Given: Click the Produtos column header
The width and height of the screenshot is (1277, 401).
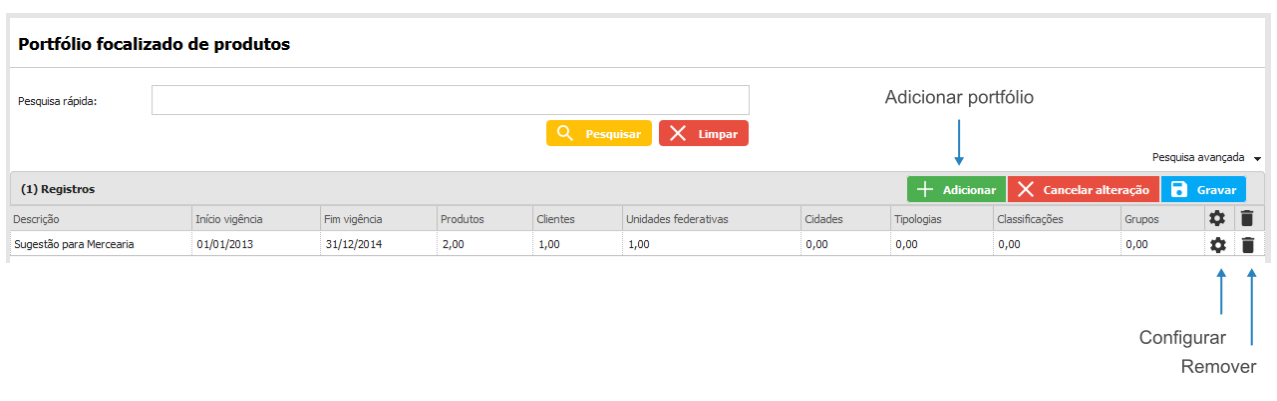Looking at the screenshot, I should (x=463, y=219).
